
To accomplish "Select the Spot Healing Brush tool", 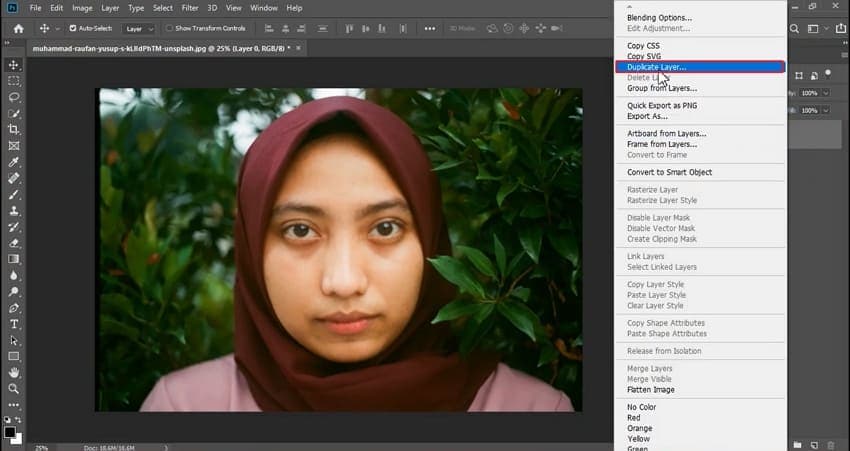I will [14, 178].
